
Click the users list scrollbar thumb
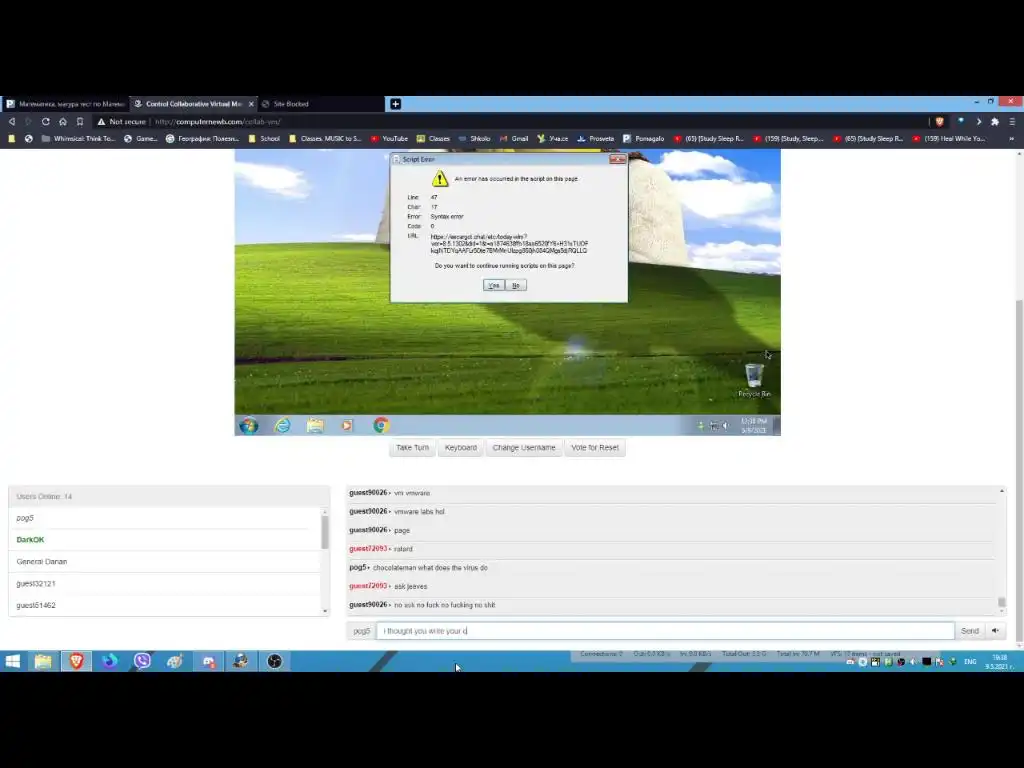click(325, 532)
